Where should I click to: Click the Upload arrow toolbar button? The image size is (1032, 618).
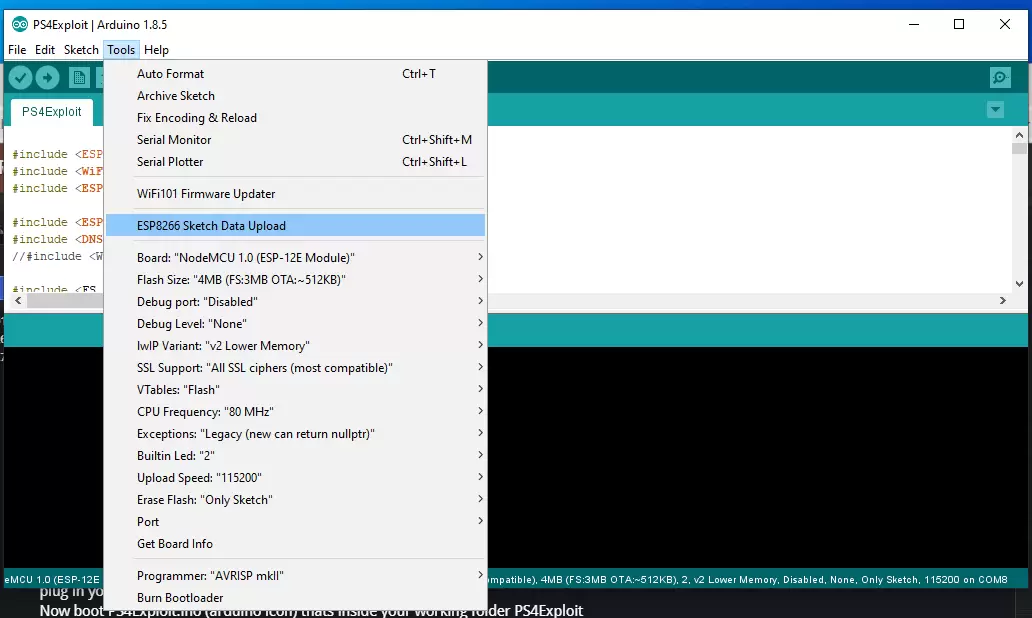[x=47, y=78]
